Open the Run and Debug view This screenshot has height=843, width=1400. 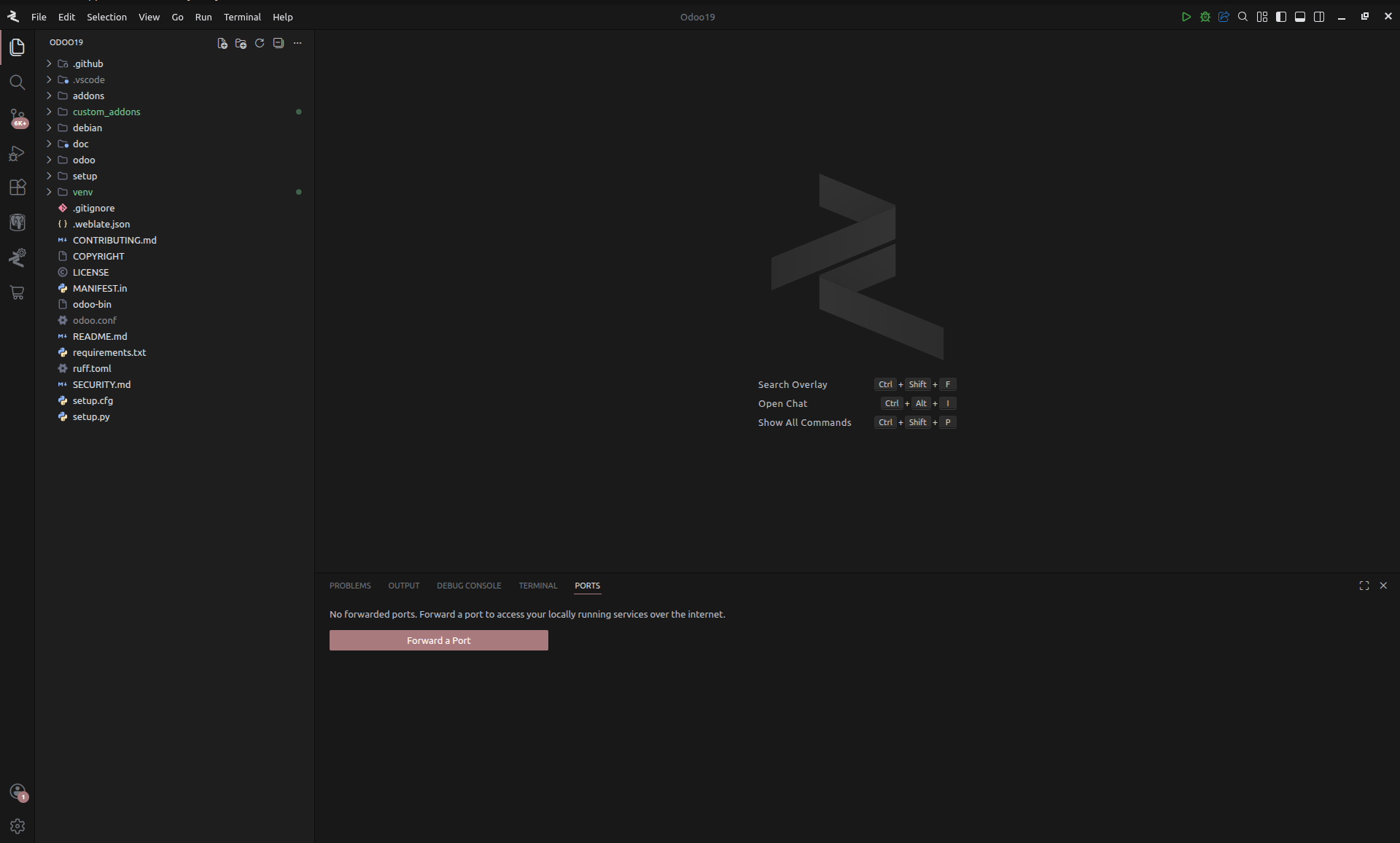(17, 153)
